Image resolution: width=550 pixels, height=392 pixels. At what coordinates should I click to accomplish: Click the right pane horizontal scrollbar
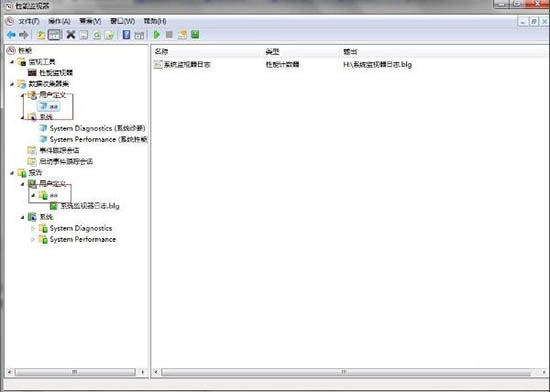350,372
